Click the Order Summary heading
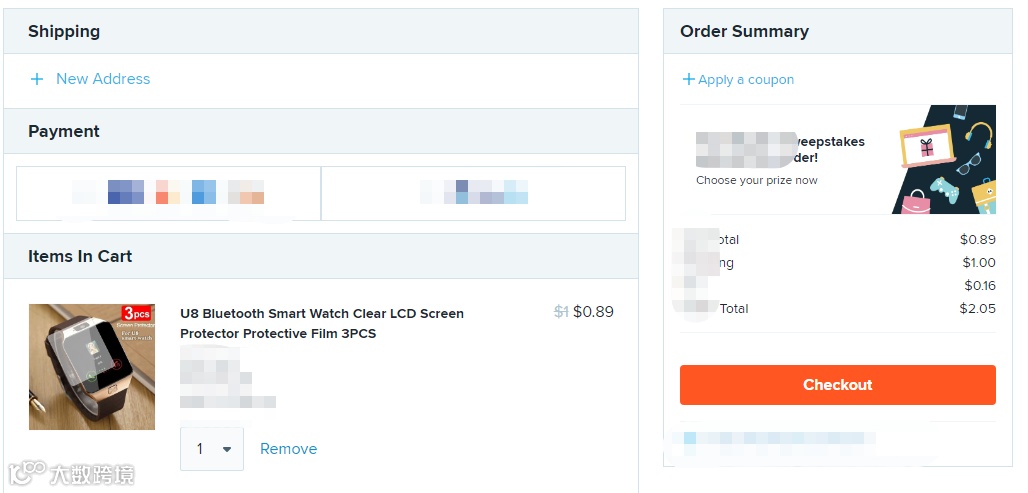This screenshot has height=493, width=1028. click(x=744, y=32)
